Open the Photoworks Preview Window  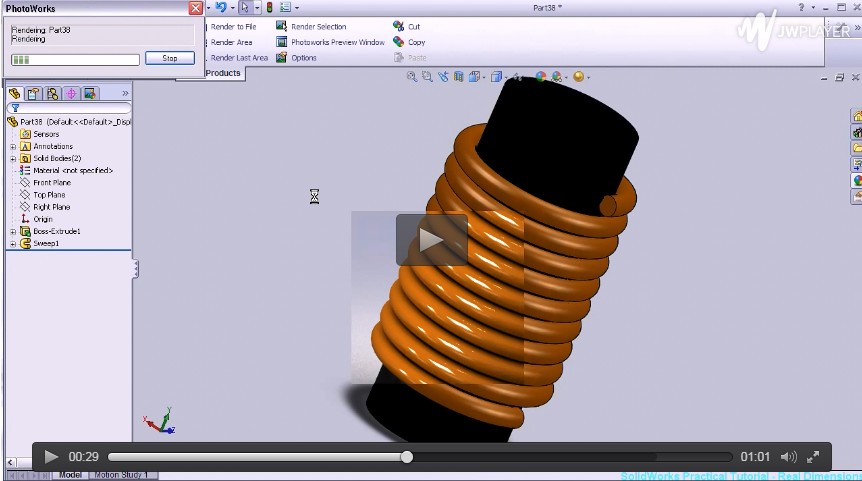(337, 42)
